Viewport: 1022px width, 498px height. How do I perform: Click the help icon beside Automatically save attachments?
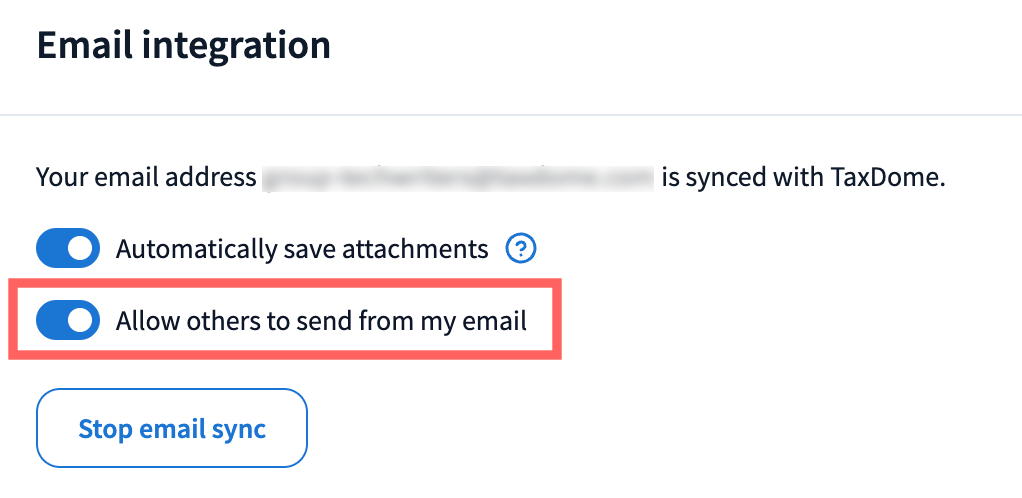click(521, 248)
